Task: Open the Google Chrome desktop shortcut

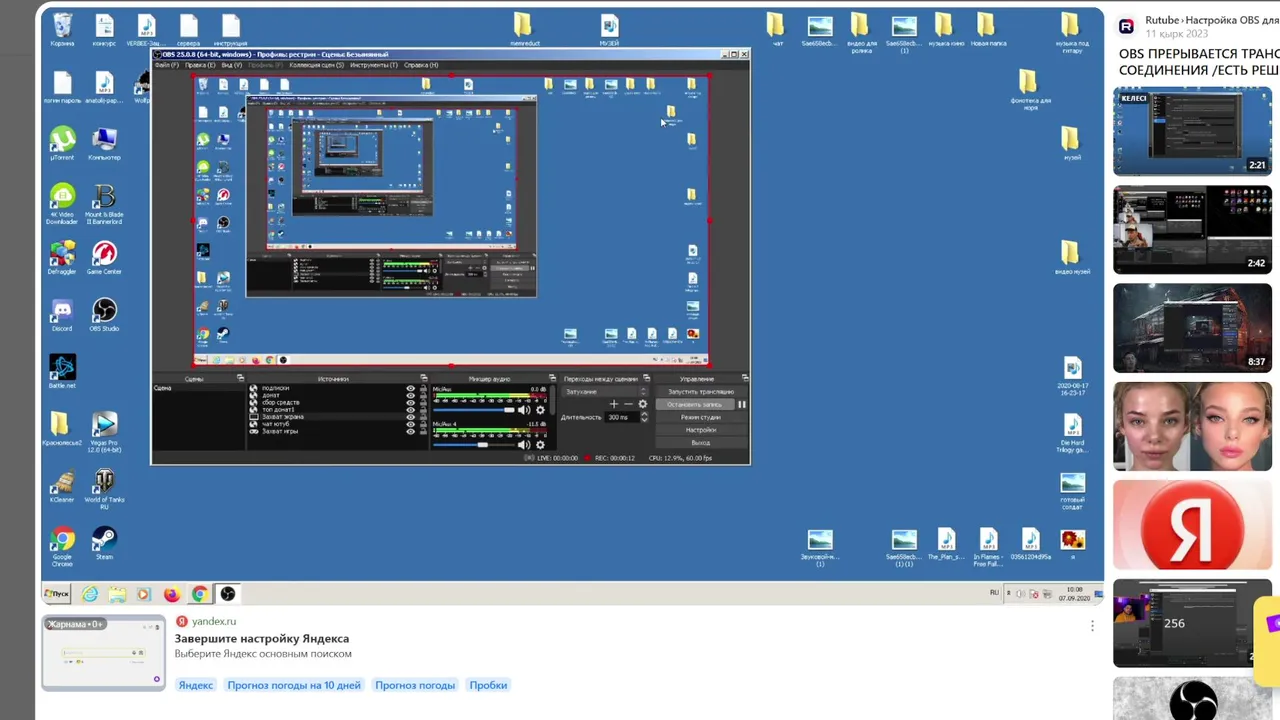Action: [x=62, y=546]
